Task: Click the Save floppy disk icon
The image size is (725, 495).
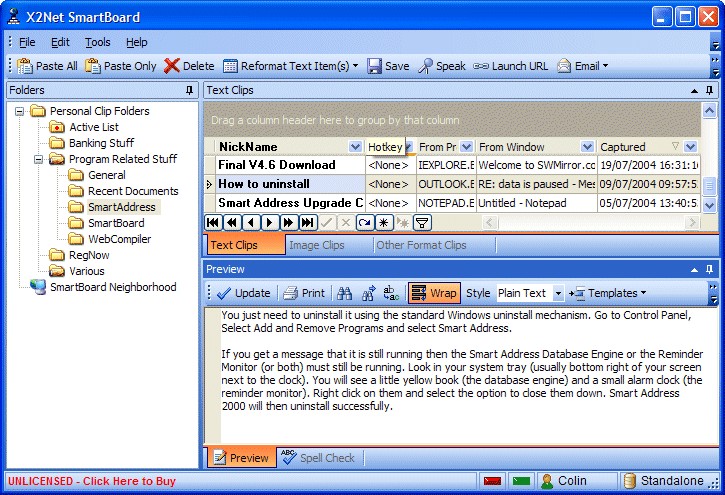Action: pos(375,66)
